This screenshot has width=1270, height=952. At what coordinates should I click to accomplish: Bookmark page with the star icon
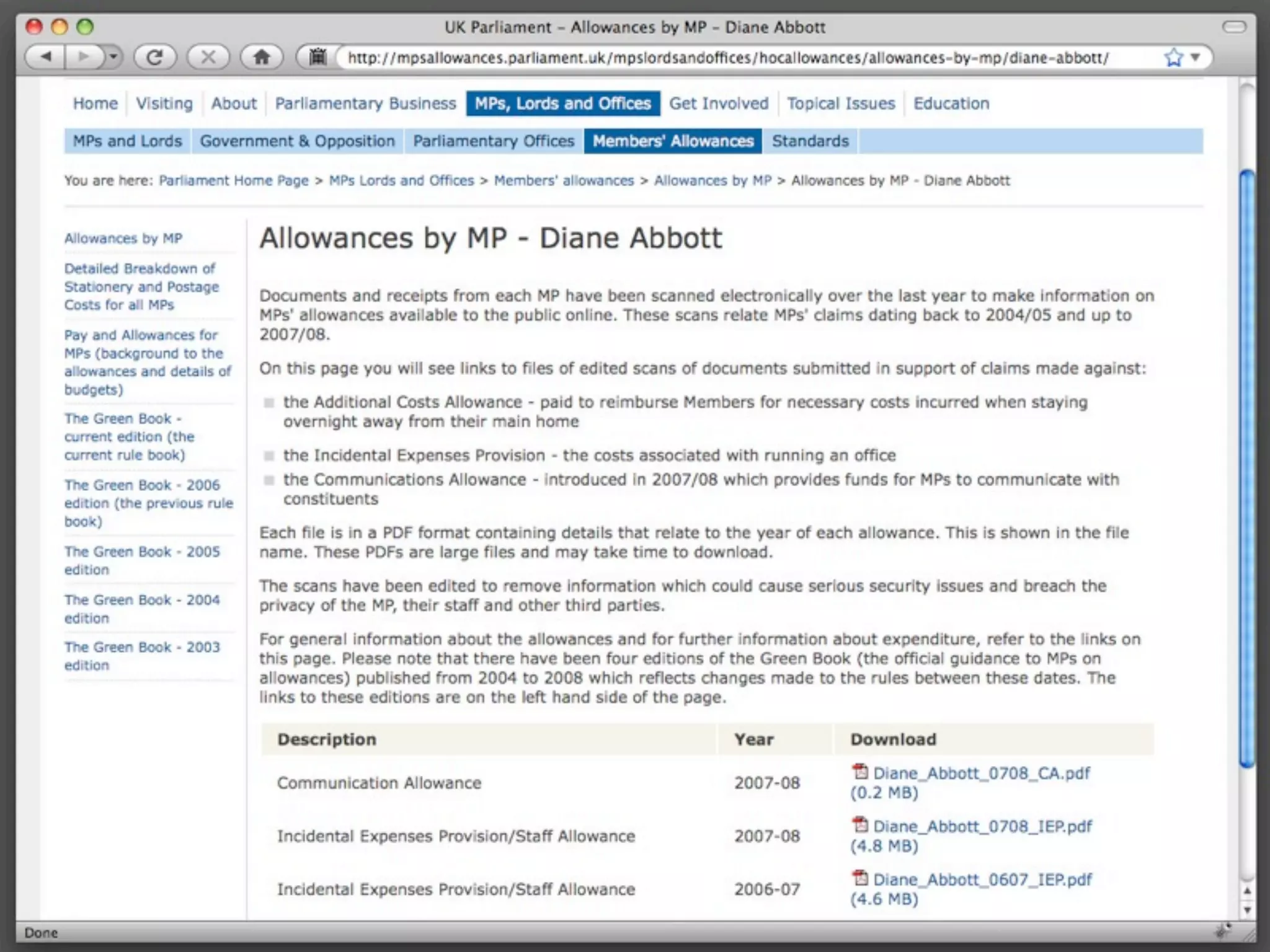(x=1173, y=58)
